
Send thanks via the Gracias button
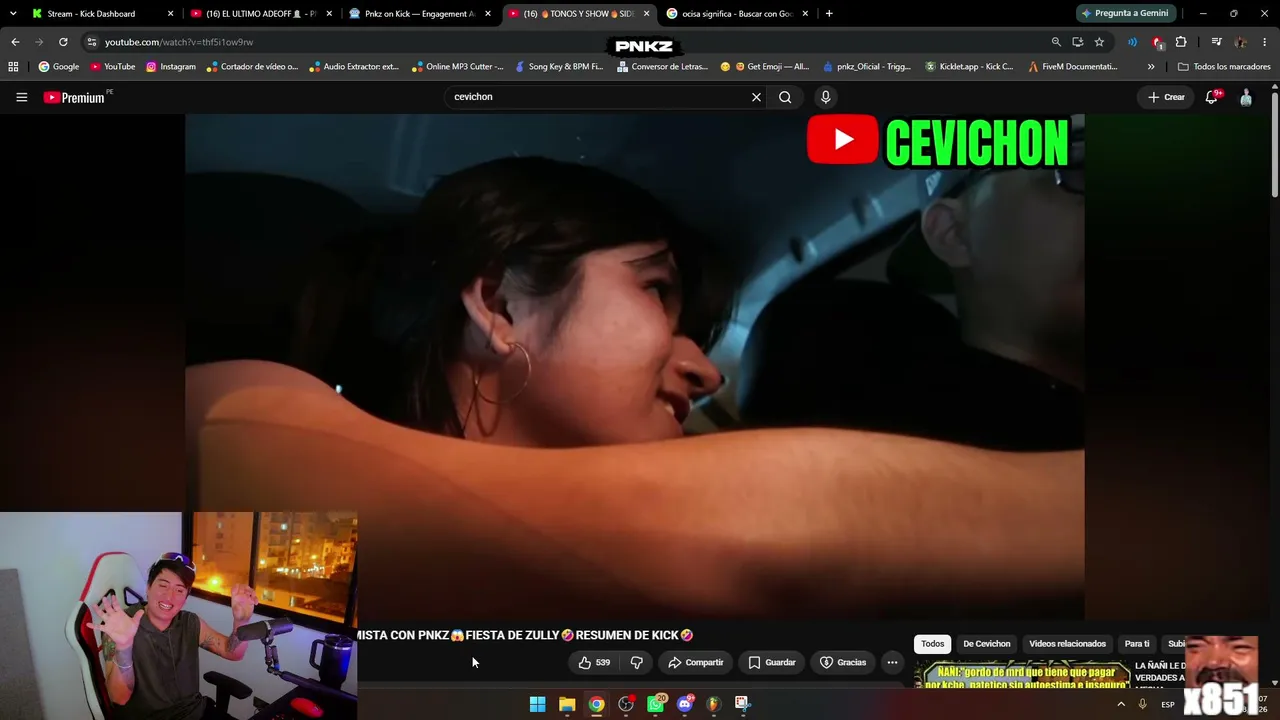(x=843, y=662)
